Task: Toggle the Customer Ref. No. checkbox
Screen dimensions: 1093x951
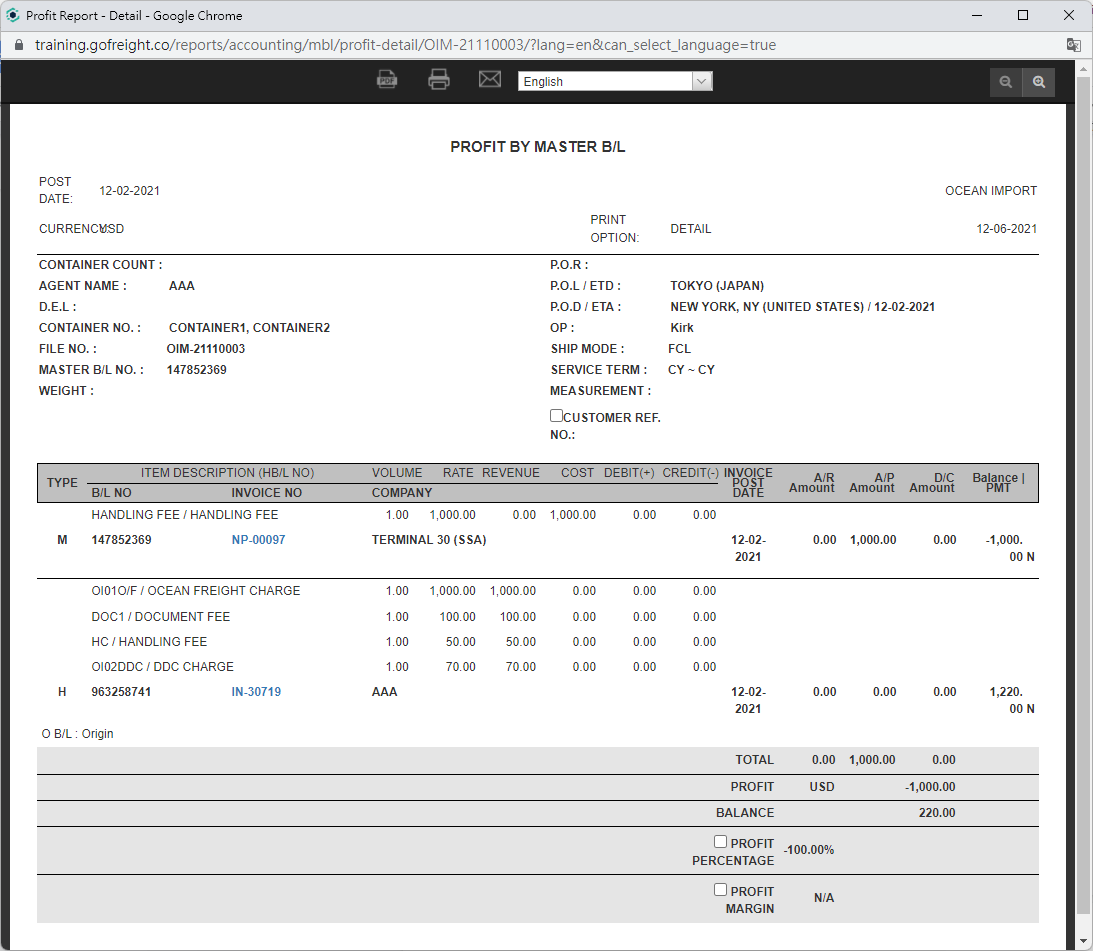Action: [x=556, y=416]
